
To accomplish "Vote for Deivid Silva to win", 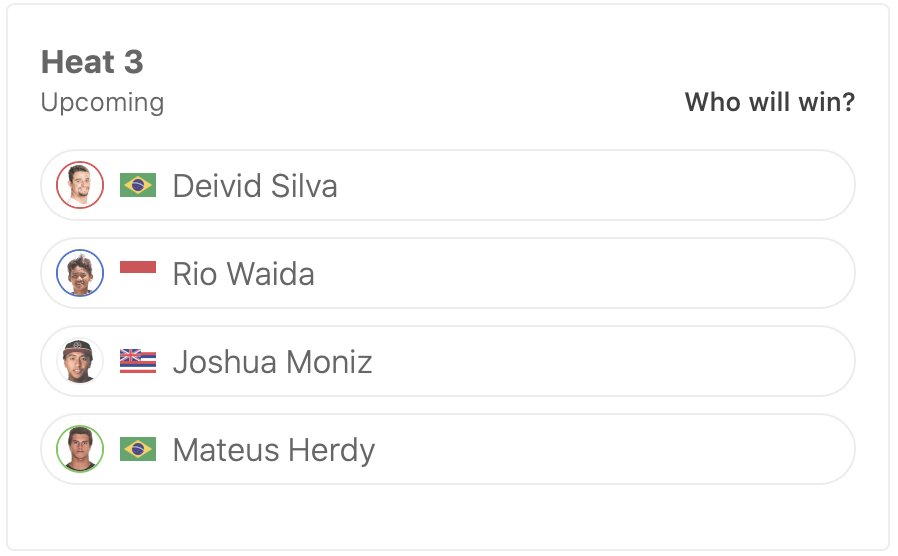I will [x=600, y=185].
